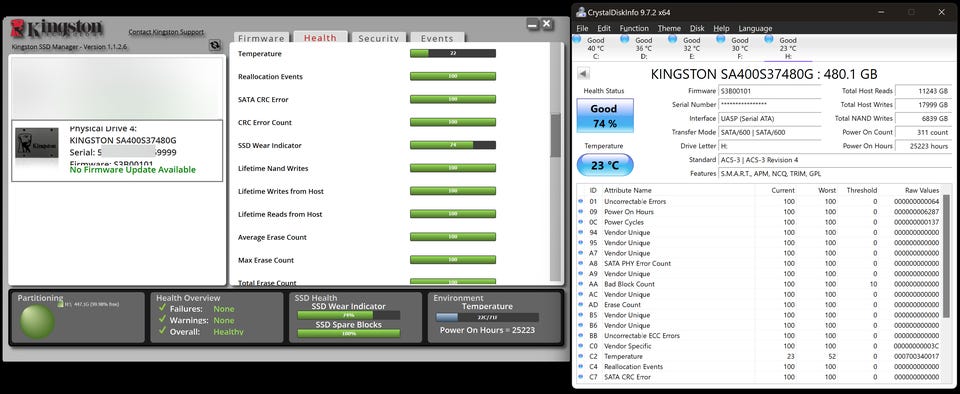Click status dot for Power Cycles attribute

(581, 222)
